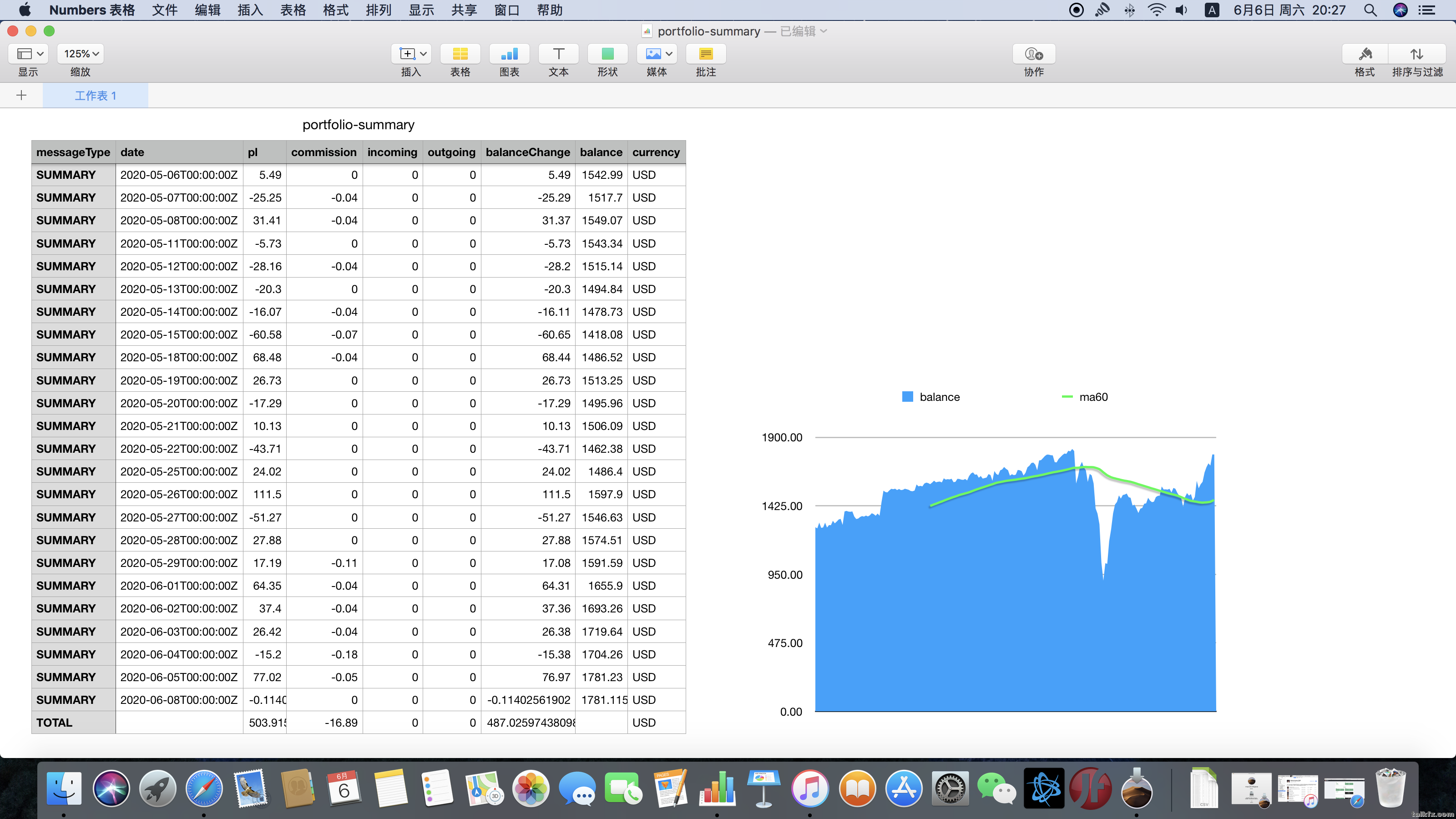
Task: Click the green ma60 legend marker
Action: coord(1067,397)
